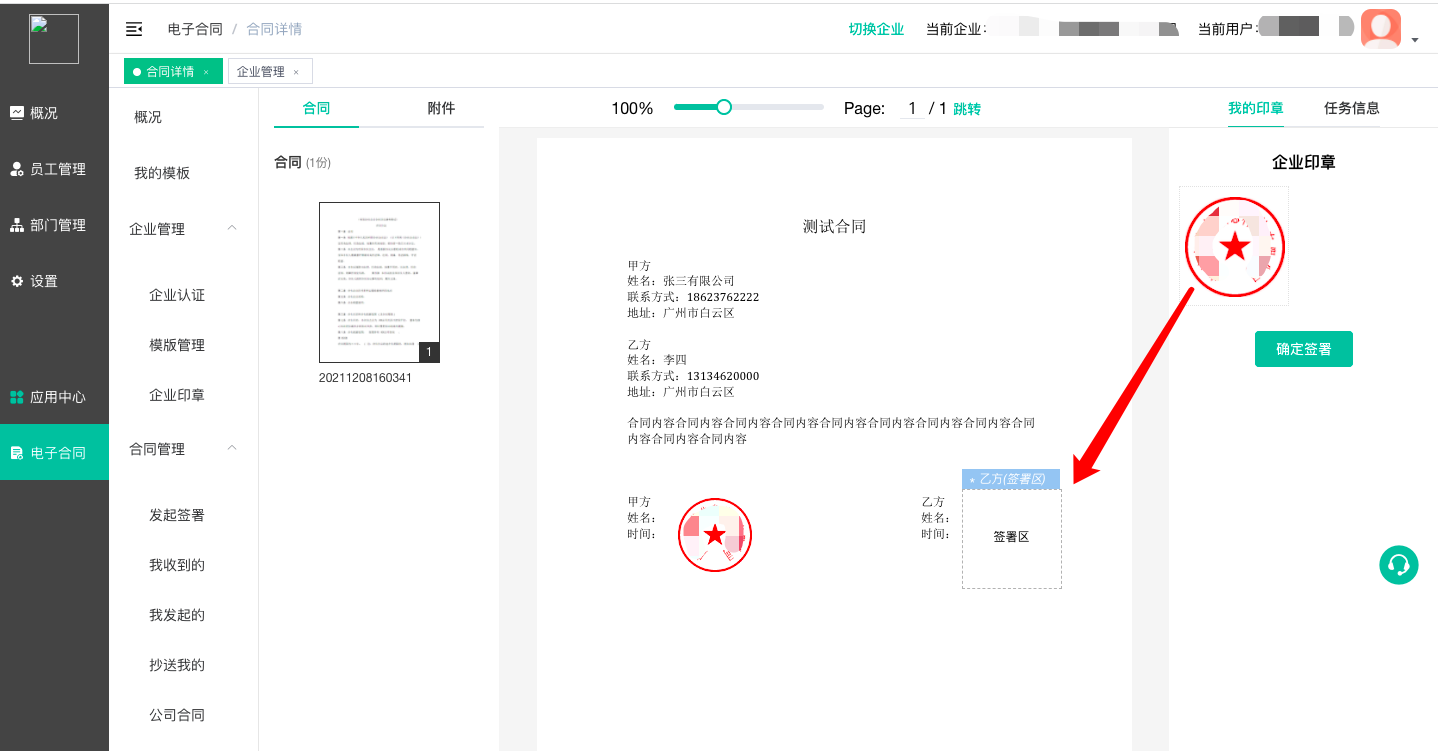The width and height of the screenshot is (1438, 751).
Task: Click the 切换企业 link
Action: point(876,29)
